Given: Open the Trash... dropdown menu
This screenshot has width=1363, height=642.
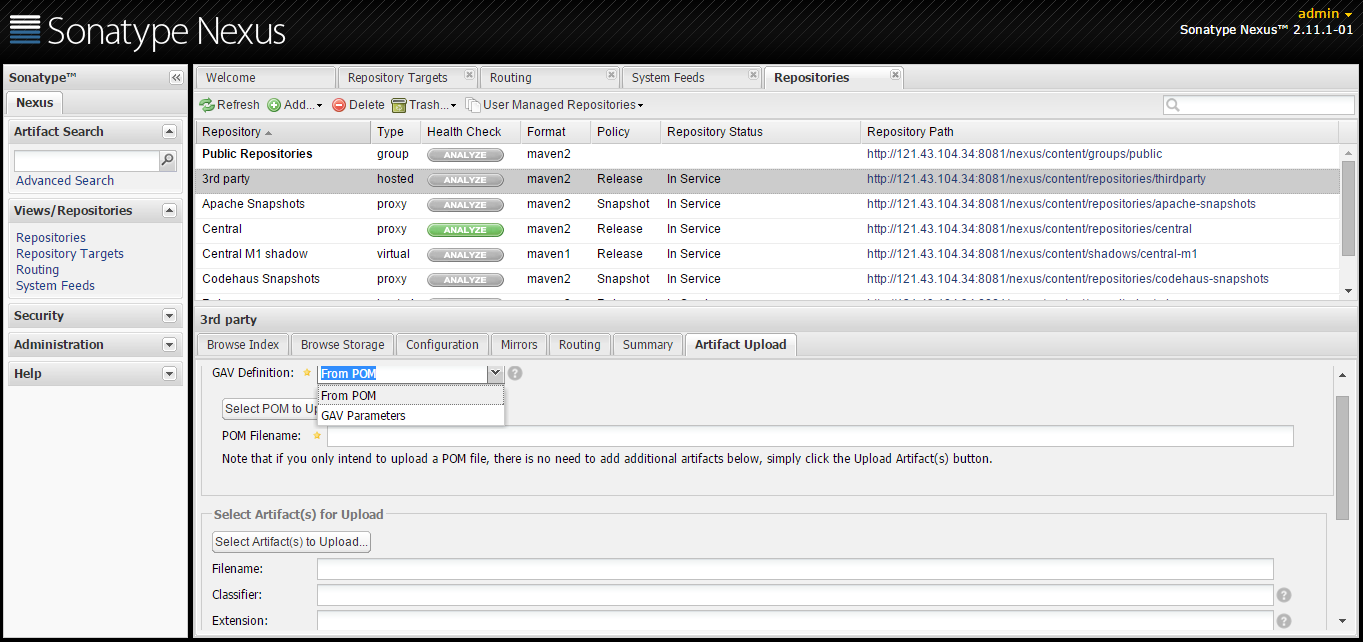Looking at the screenshot, I should (424, 105).
